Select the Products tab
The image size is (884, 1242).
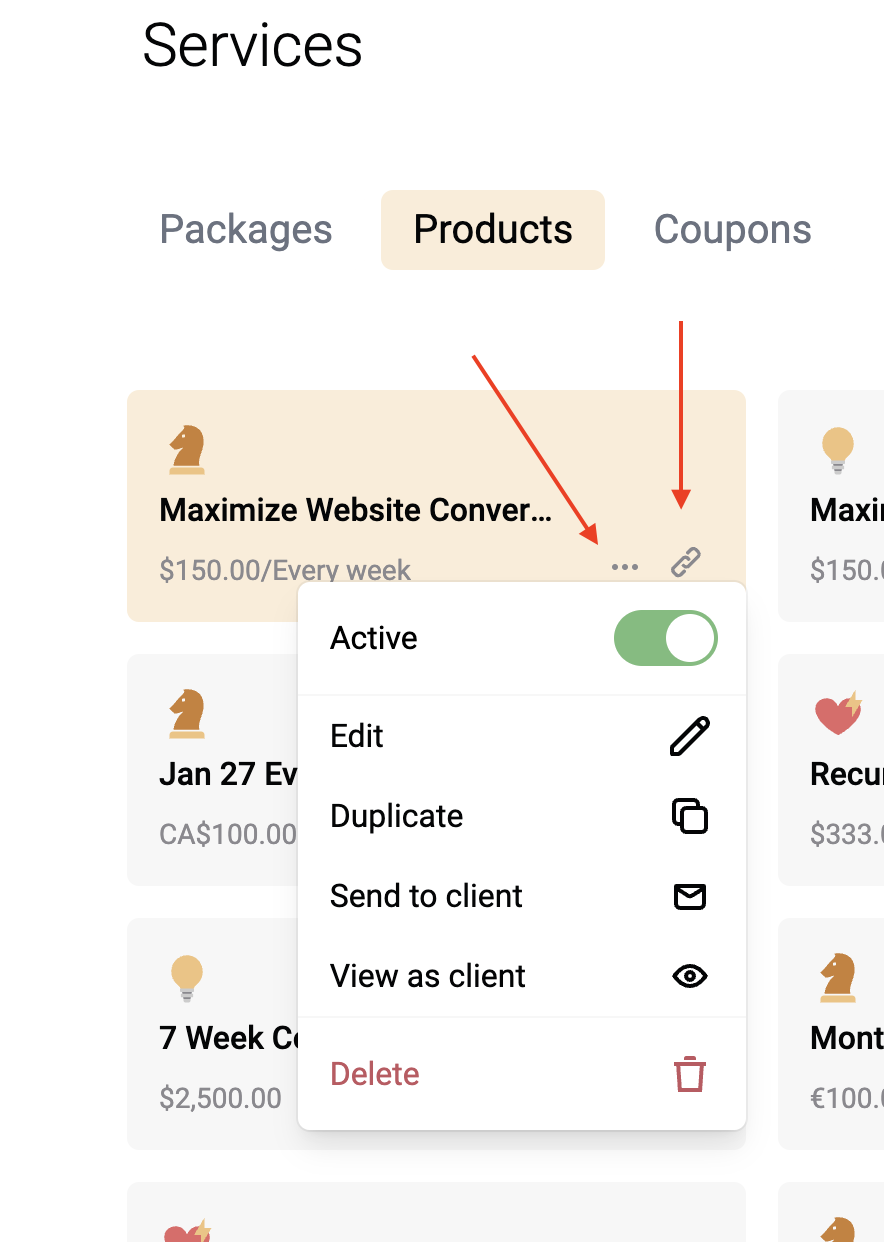pyautogui.click(x=493, y=230)
